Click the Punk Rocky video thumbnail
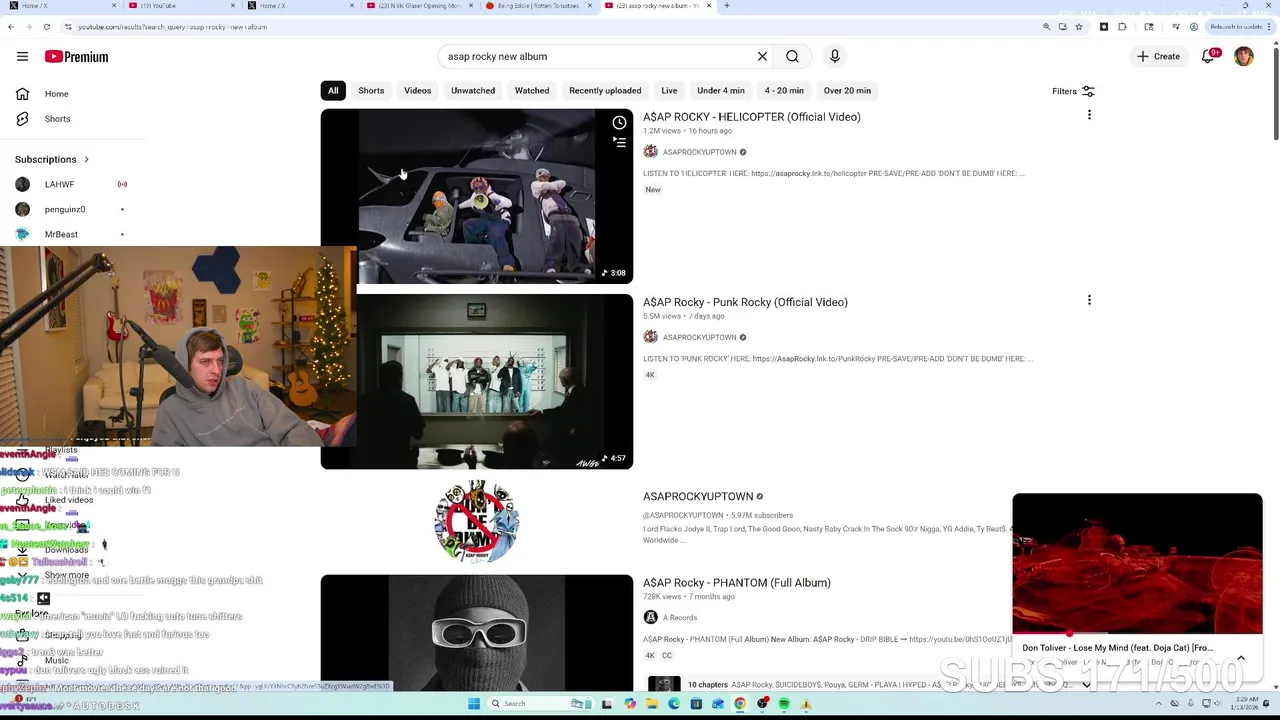This screenshot has width=1280, height=720. 476,381
